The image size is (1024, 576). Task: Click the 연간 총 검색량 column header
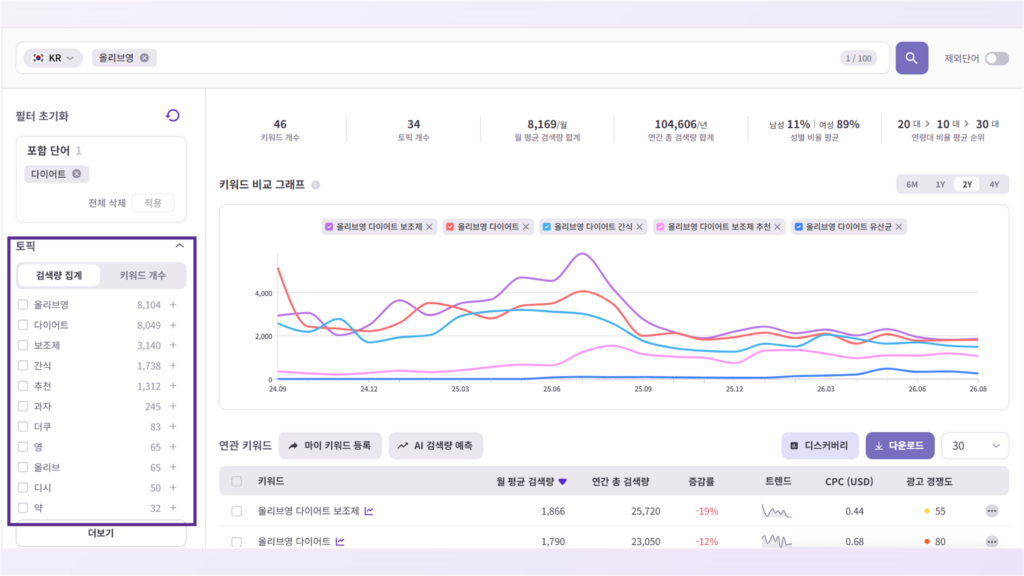pyautogui.click(x=620, y=481)
